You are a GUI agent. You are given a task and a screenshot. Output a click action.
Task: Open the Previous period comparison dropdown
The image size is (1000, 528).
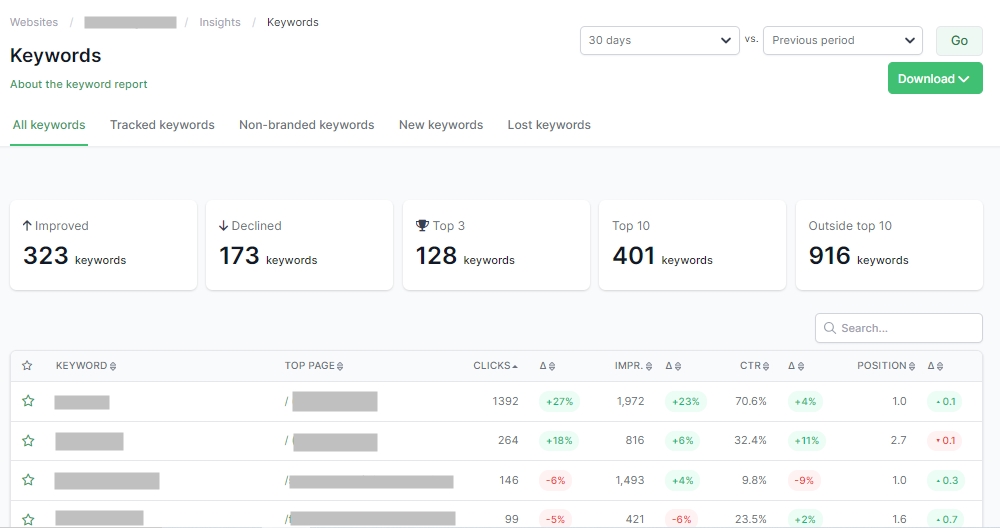[x=842, y=40]
